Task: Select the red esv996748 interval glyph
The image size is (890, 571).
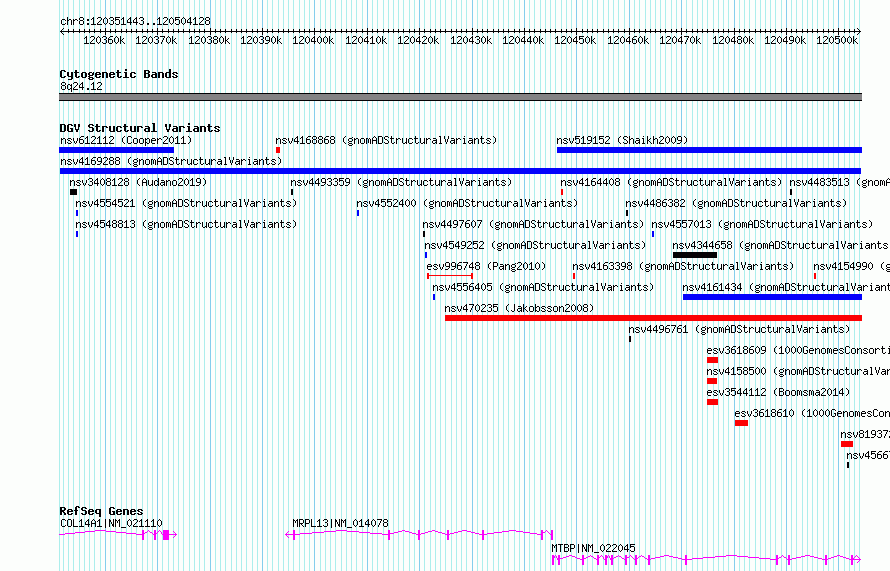Action: point(450,276)
